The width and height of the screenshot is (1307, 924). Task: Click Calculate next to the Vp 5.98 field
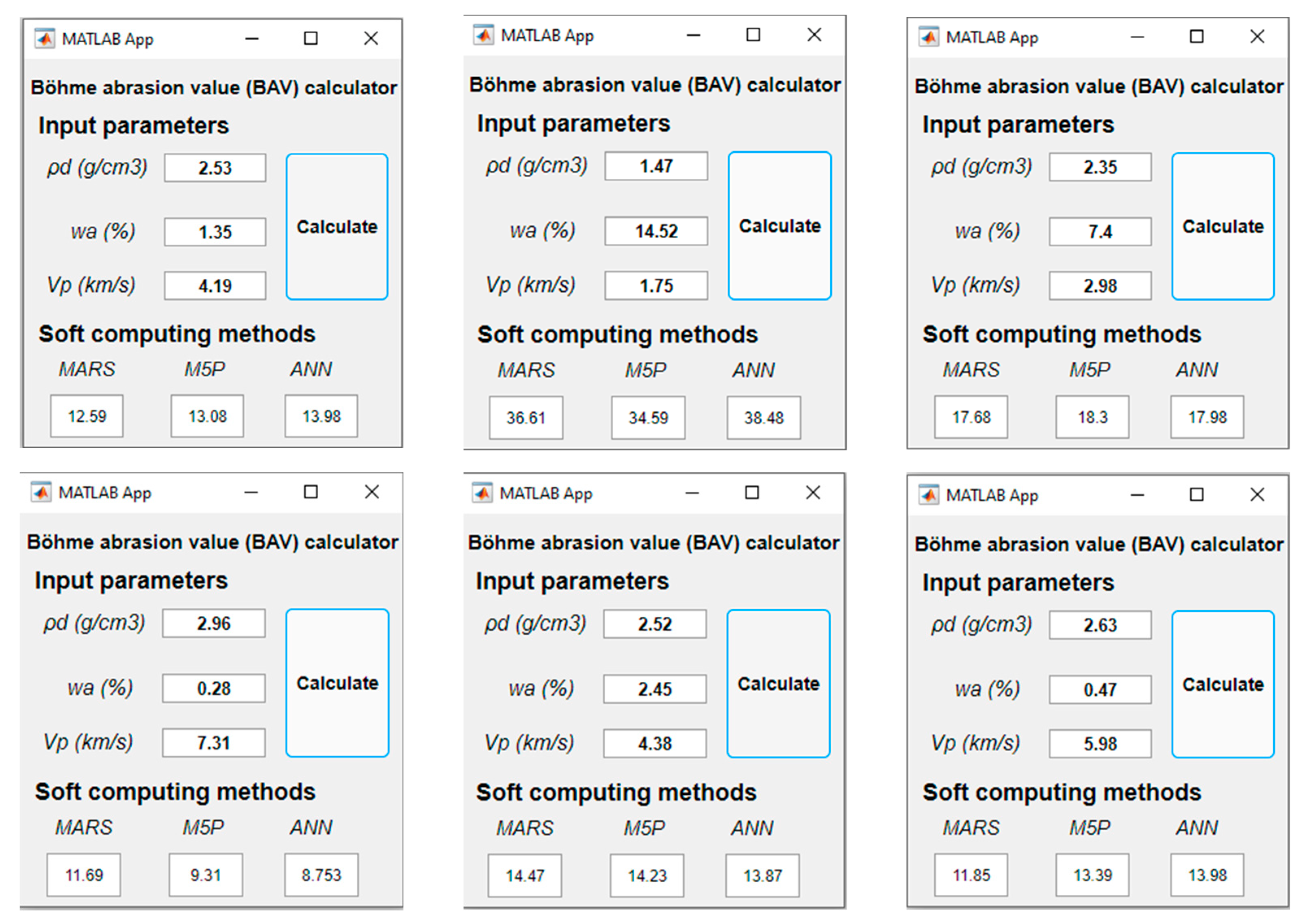point(1223,684)
